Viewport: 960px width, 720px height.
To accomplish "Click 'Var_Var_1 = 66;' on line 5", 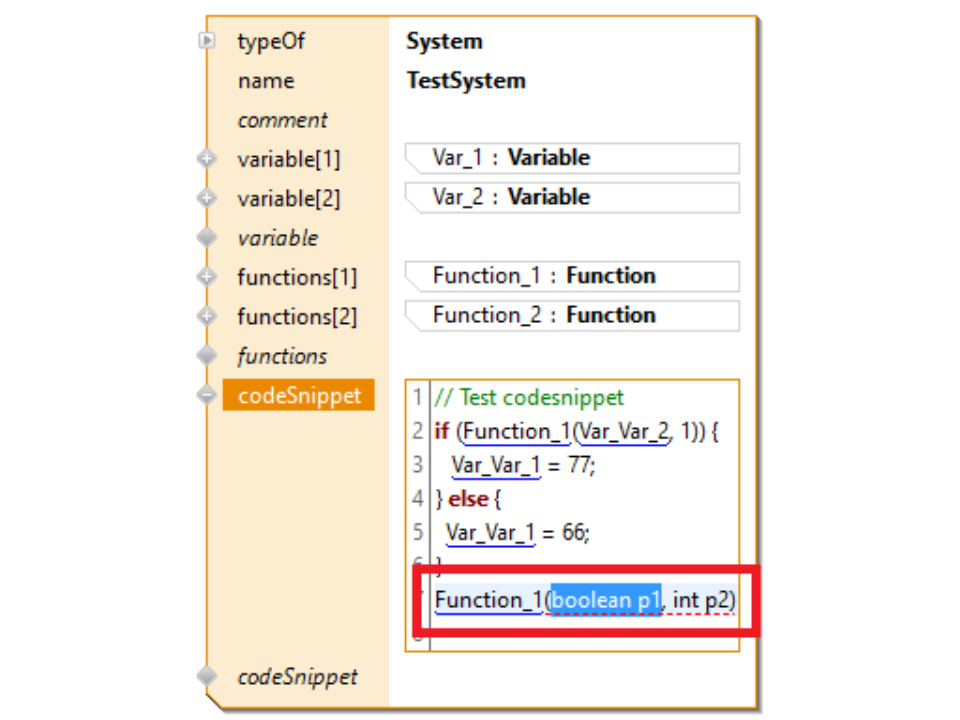I will [517, 532].
